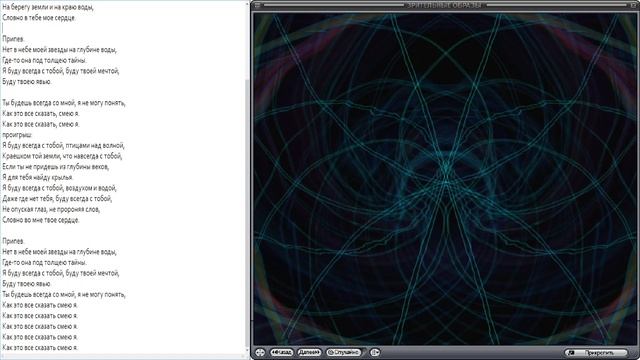This screenshot has height=360, width=640.
Task: Click the line 'Если ты не придешь из глубины веков,'
Action: pos(56,167)
